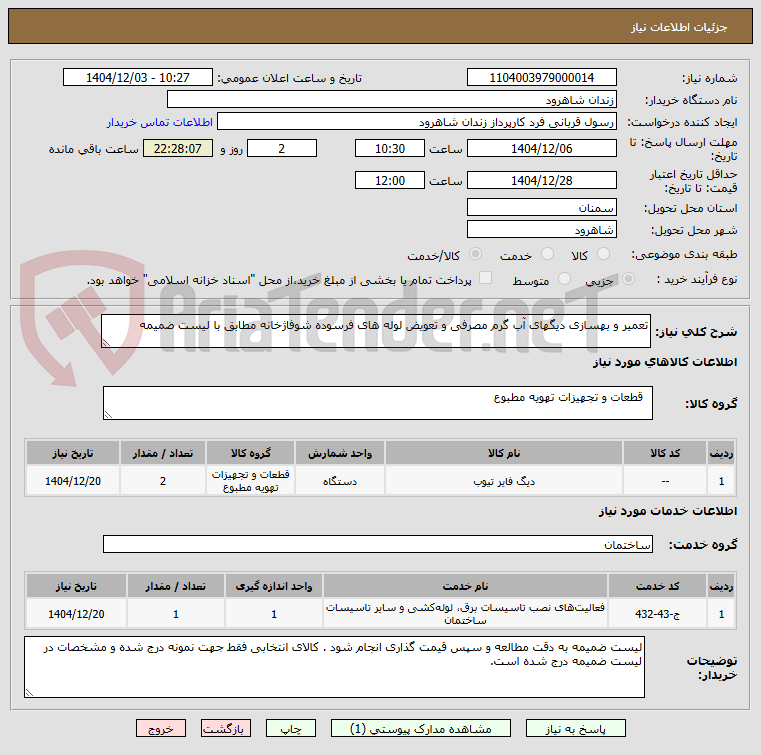This screenshot has width=761, height=755.
Task: Click the services table date 1404/12/20 cell
Action: [76, 614]
